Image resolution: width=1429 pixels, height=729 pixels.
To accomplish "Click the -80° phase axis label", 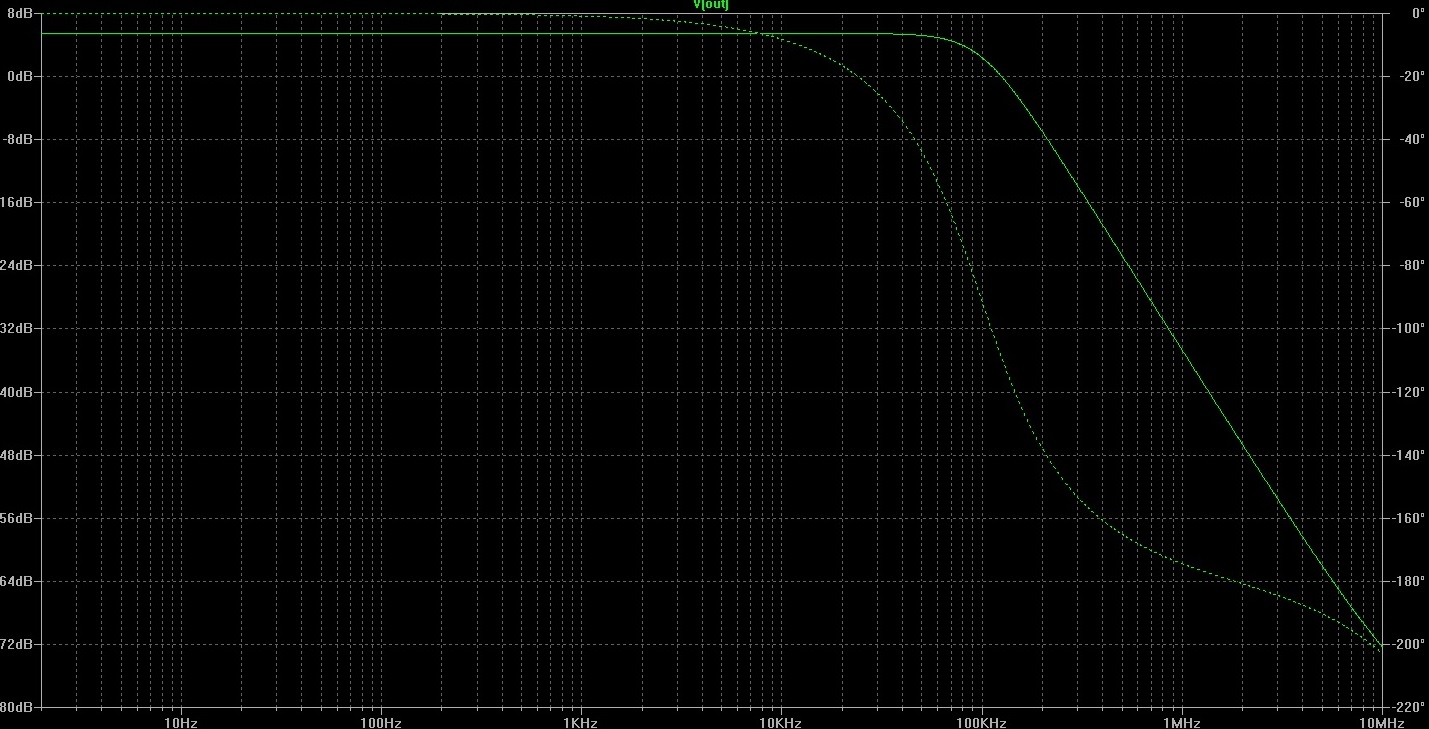I will pos(1411,265).
